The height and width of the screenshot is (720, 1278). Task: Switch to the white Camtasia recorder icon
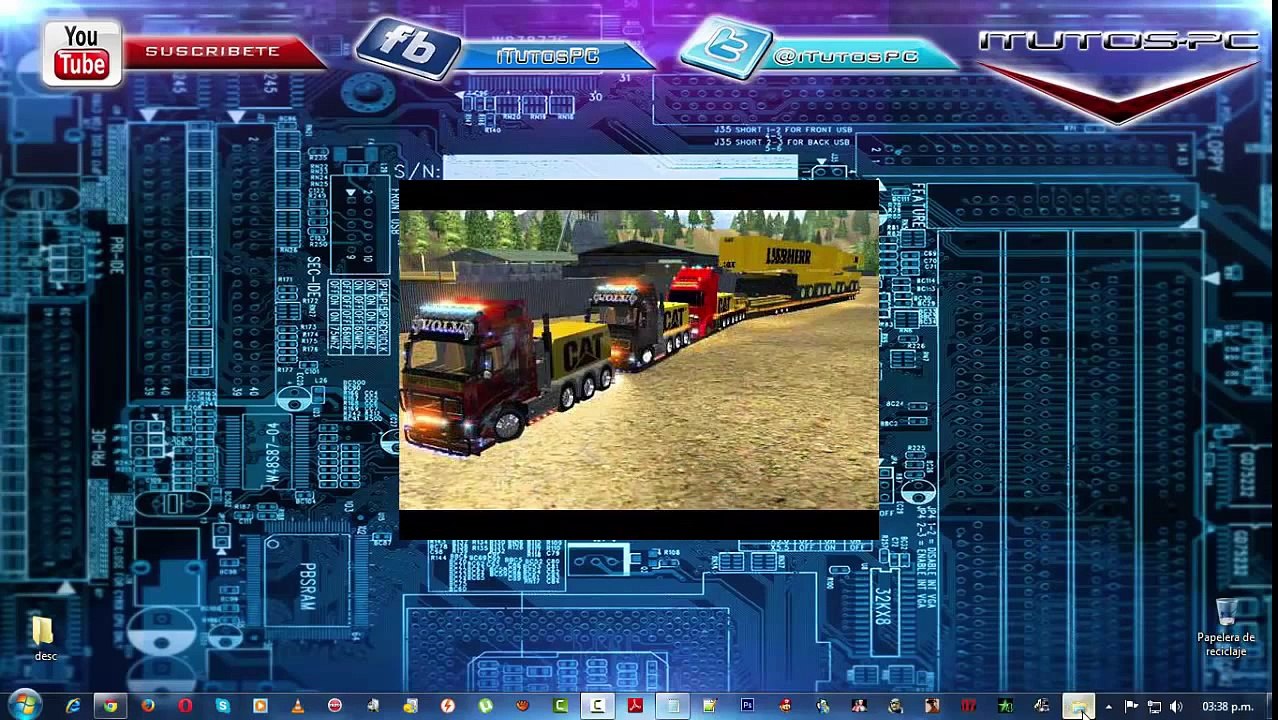pos(597,706)
